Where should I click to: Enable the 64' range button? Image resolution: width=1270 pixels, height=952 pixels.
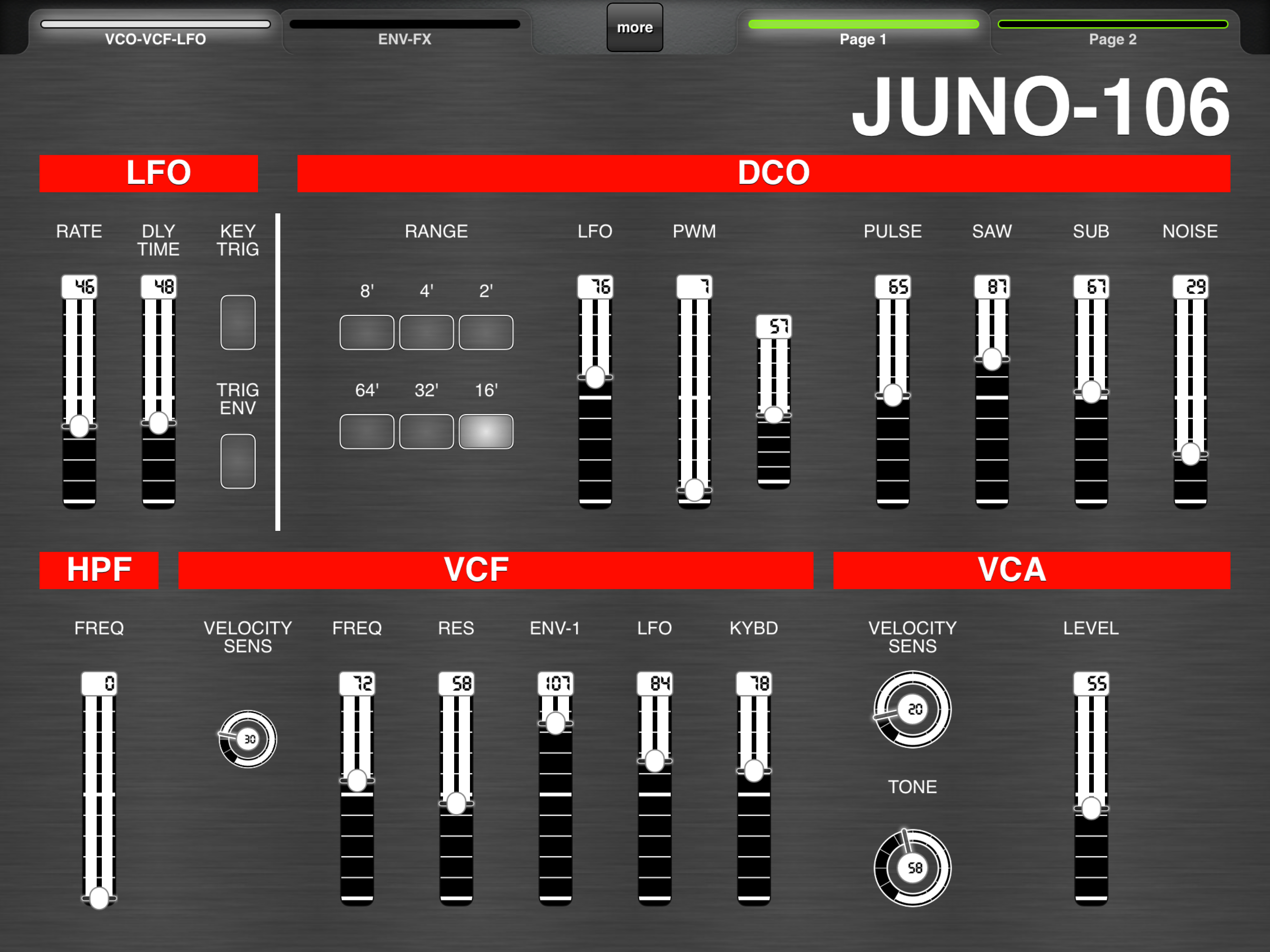pos(367,431)
